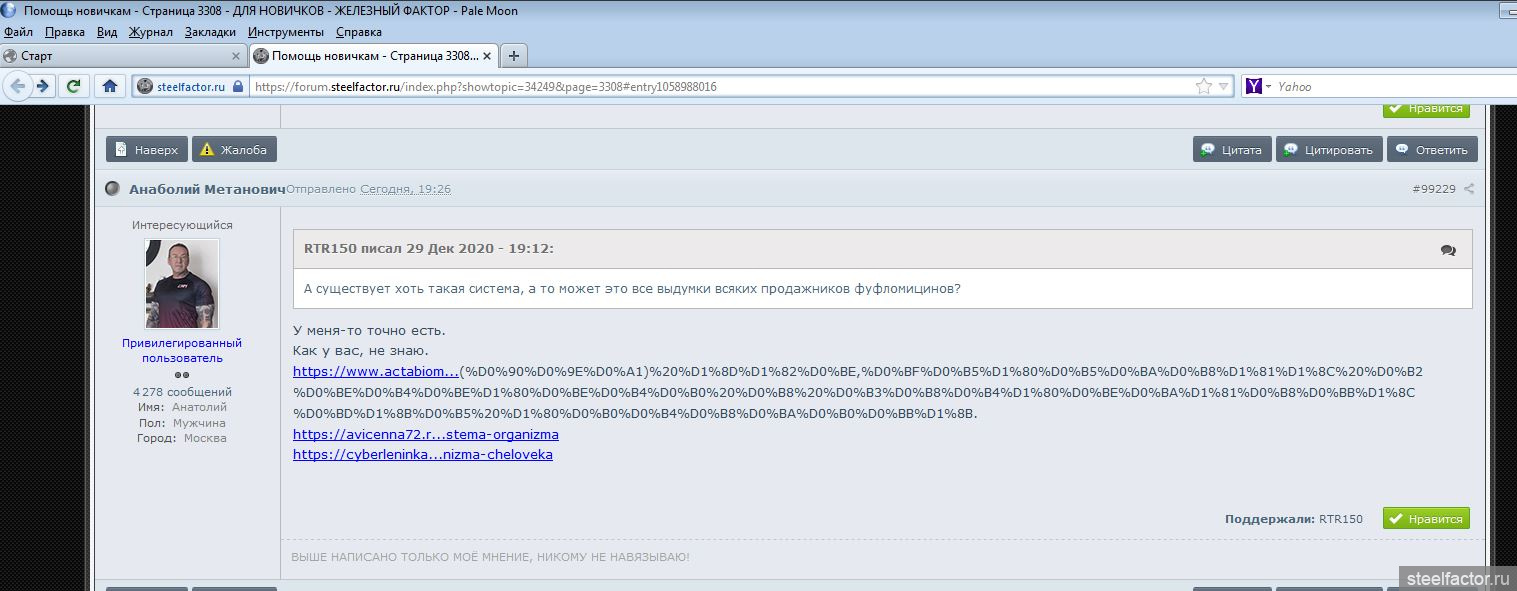Image resolution: width=1517 pixels, height=591 pixels.
Task: Report post with Жалоба button
Action: coord(234,150)
